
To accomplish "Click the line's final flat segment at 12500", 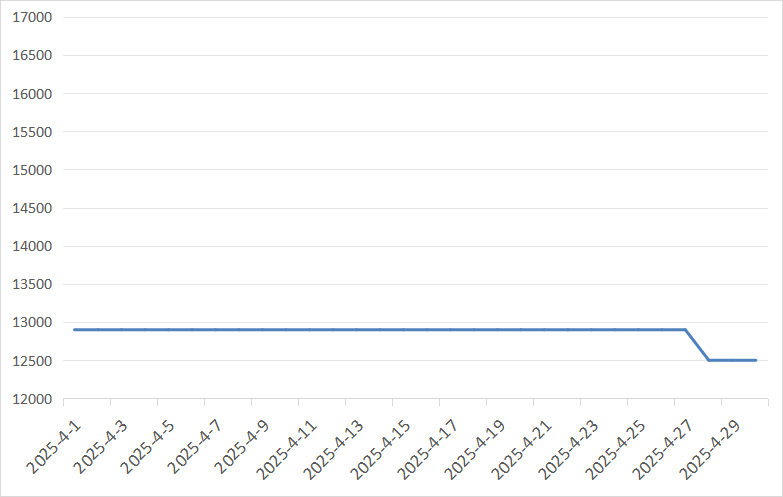I will pyautogui.click(x=733, y=360).
